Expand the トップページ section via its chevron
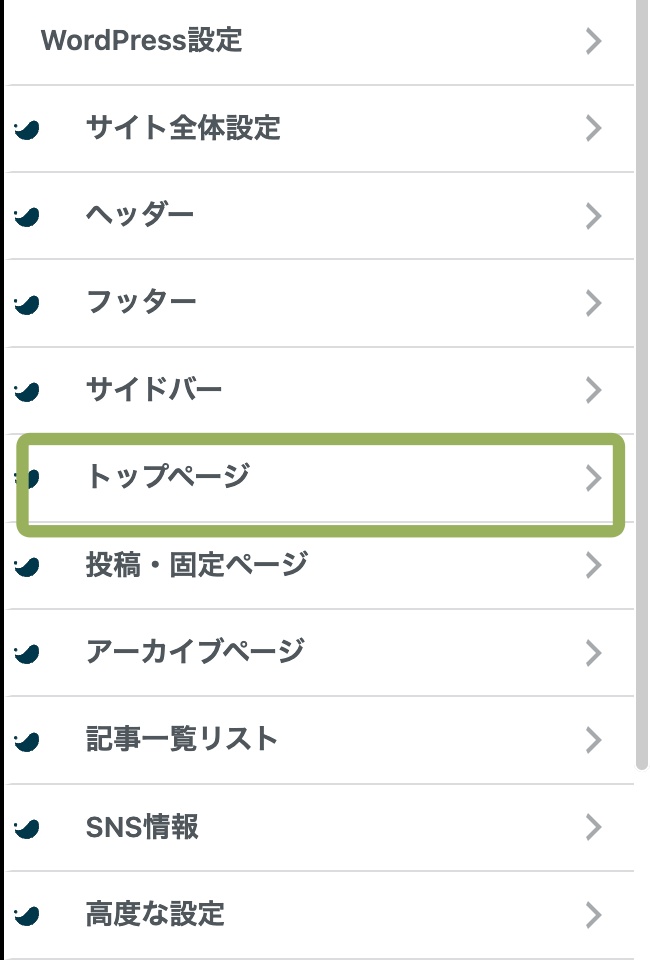650x960 pixels. point(594,478)
